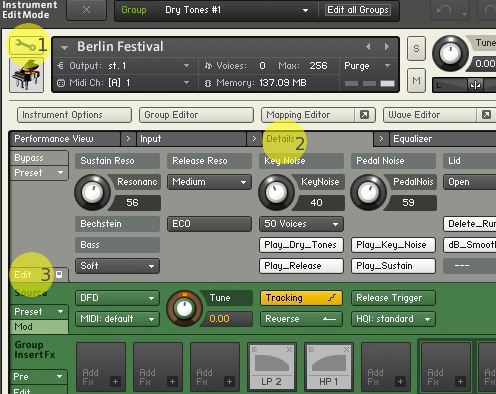This screenshot has height=394, width=496.
Task: Bypass the LP 2 effect with B icon
Action: (x=255, y=349)
